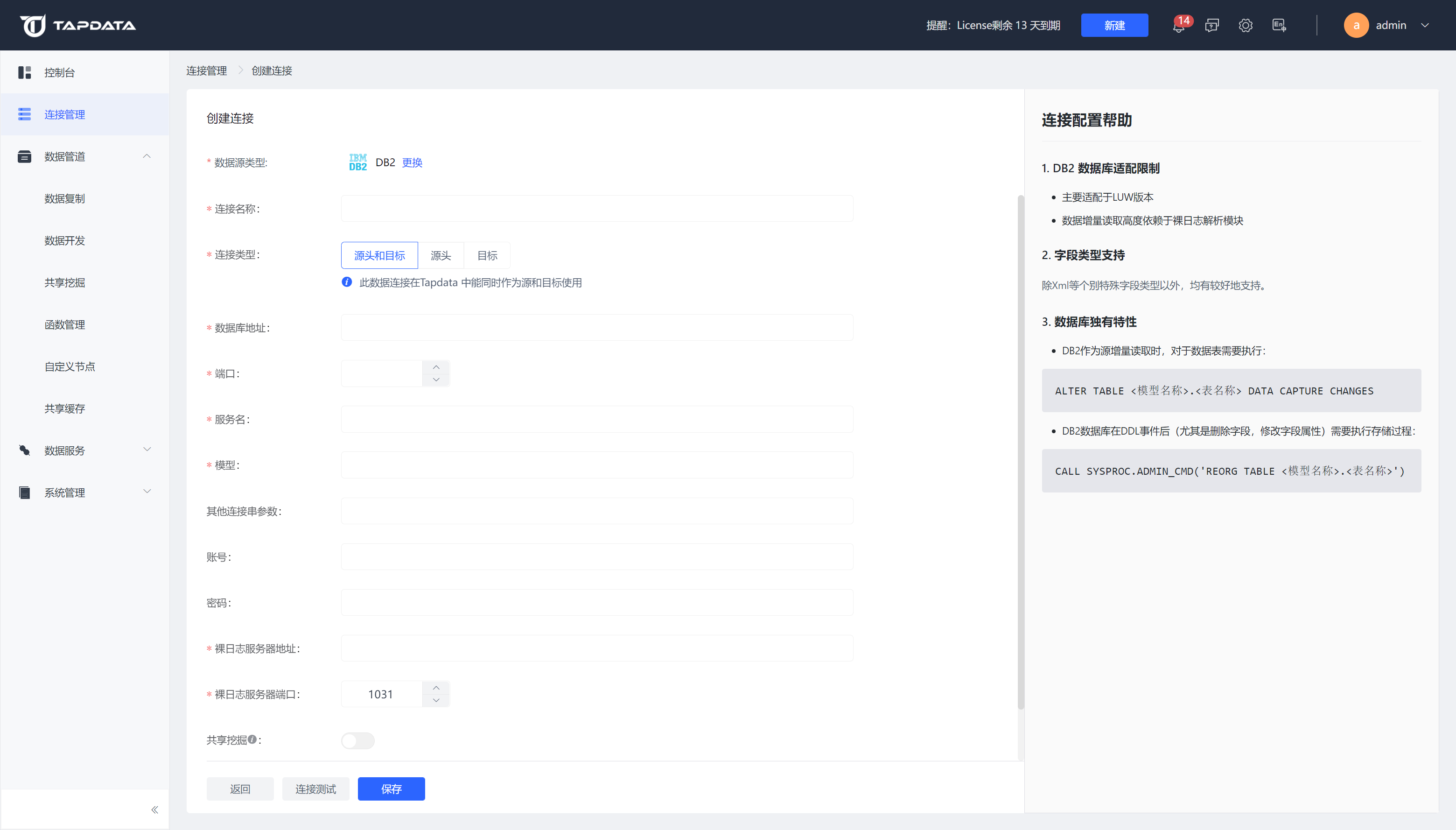Viewport: 1456px width, 830px height.
Task: Click the language switch icon
Action: tap(1279, 26)
